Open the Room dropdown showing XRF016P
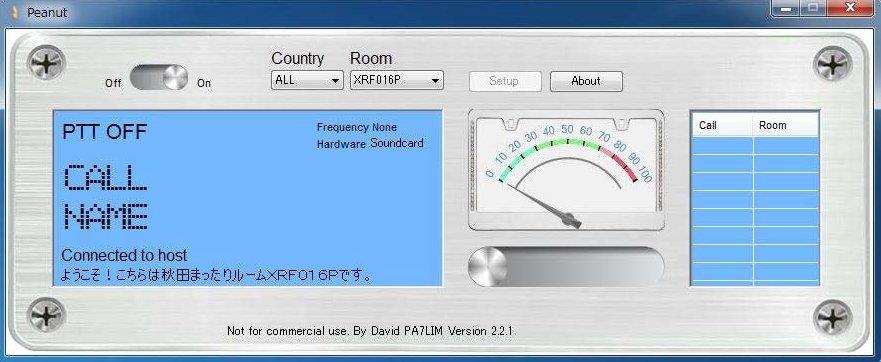 coord(397,80)
